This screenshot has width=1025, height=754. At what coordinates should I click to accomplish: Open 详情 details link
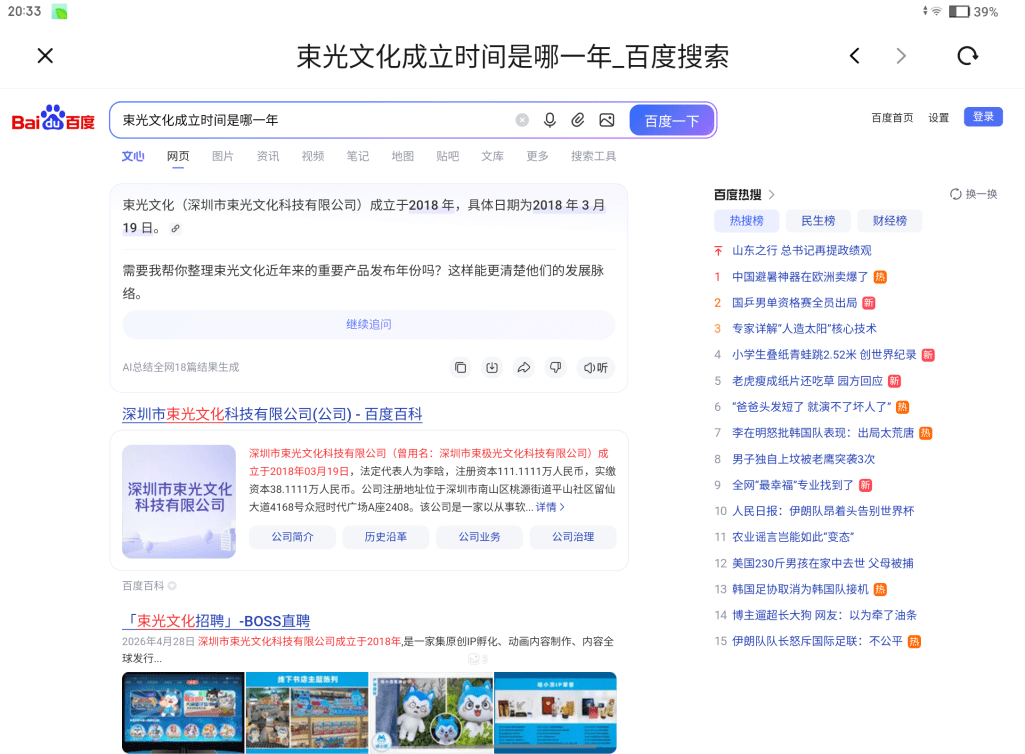(x=550, y=507)
